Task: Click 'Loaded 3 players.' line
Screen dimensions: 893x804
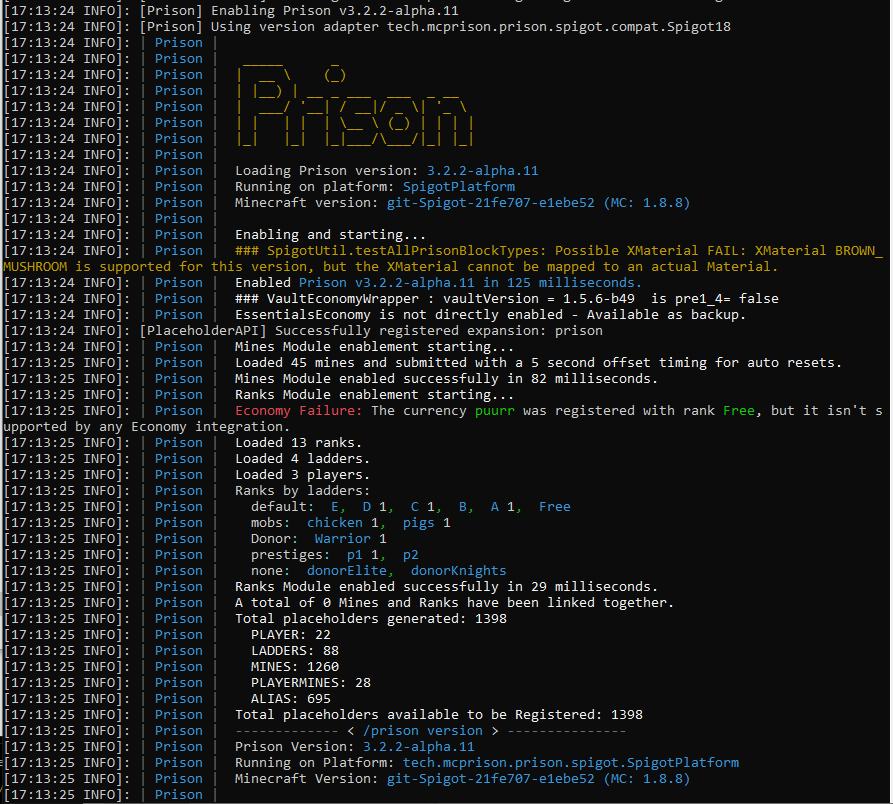Action: pos(302,474)
